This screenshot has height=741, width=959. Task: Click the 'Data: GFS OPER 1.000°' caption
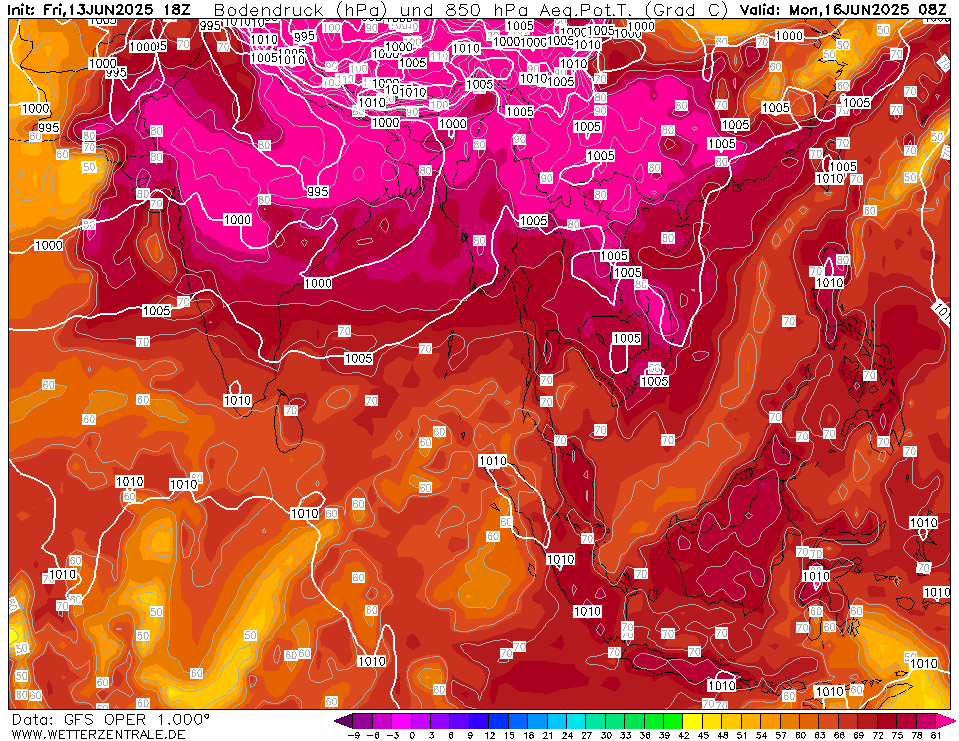(x=110, y=719)
